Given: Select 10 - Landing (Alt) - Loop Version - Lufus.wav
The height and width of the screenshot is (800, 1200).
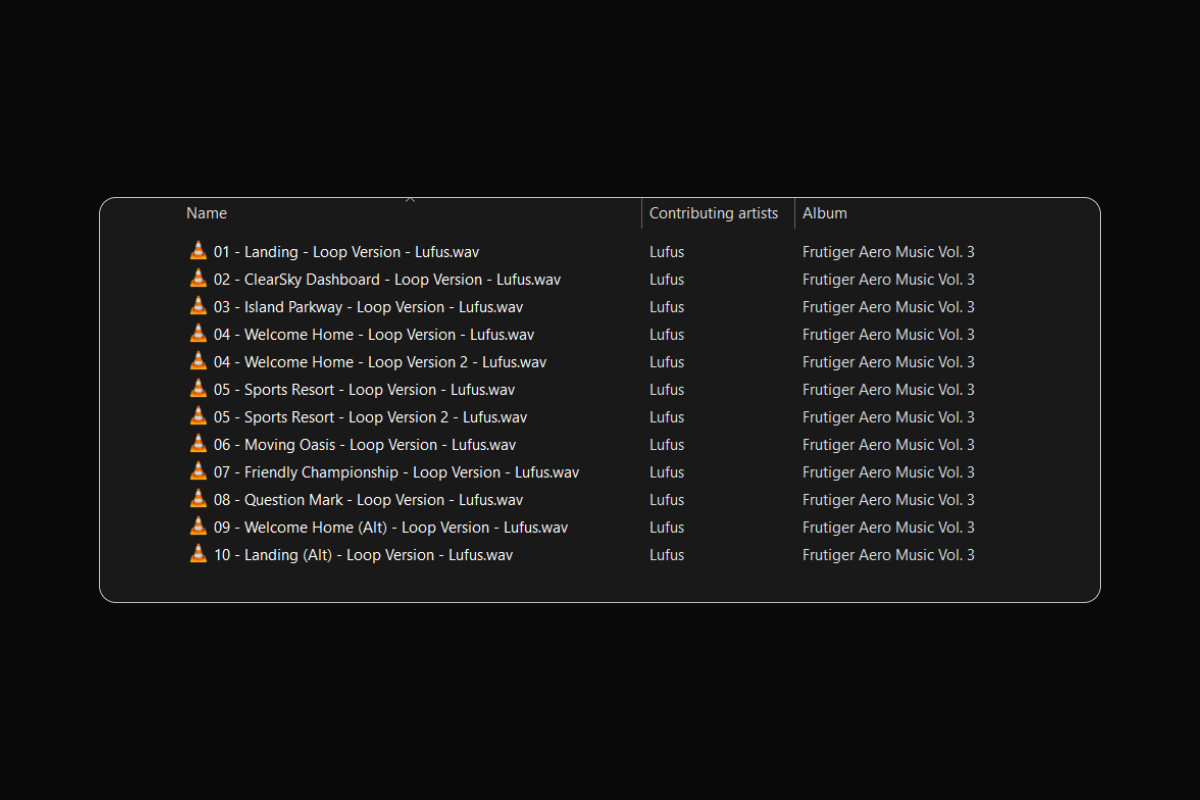Looking at the screenshot, I should [x=363, y=555].
